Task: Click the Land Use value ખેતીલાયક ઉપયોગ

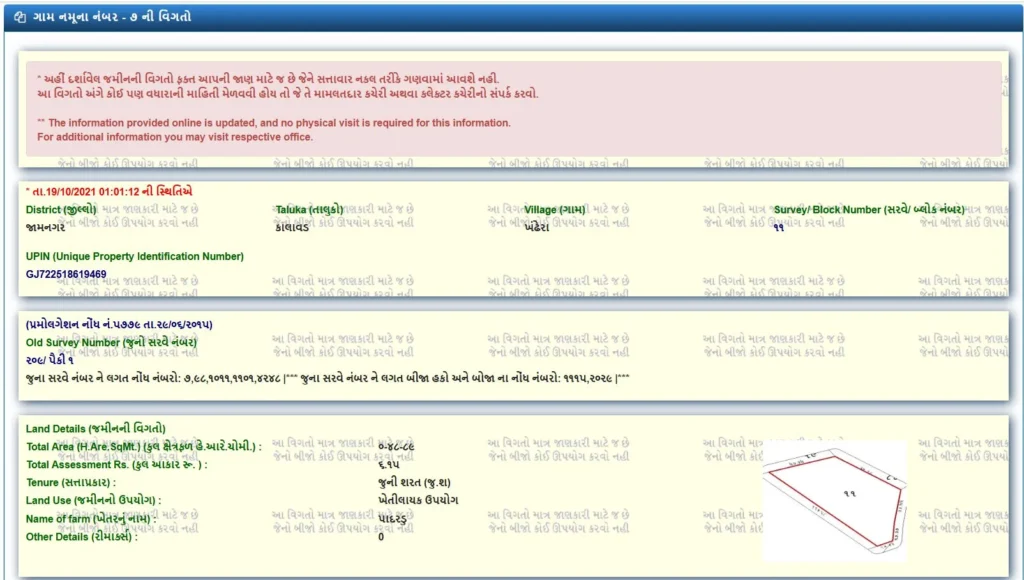Action: pos(418,500)
